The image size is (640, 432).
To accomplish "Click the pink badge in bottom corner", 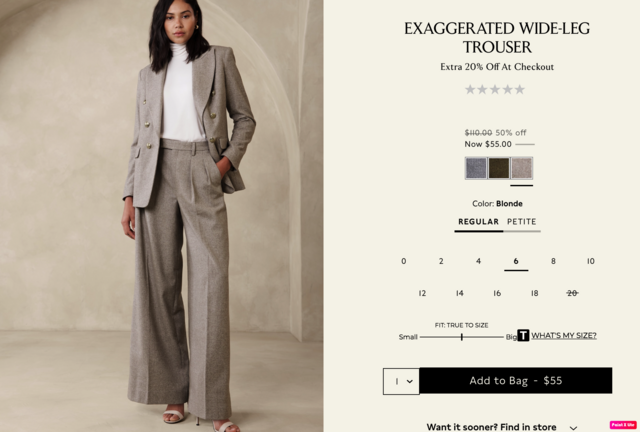I will pos(623,425).
